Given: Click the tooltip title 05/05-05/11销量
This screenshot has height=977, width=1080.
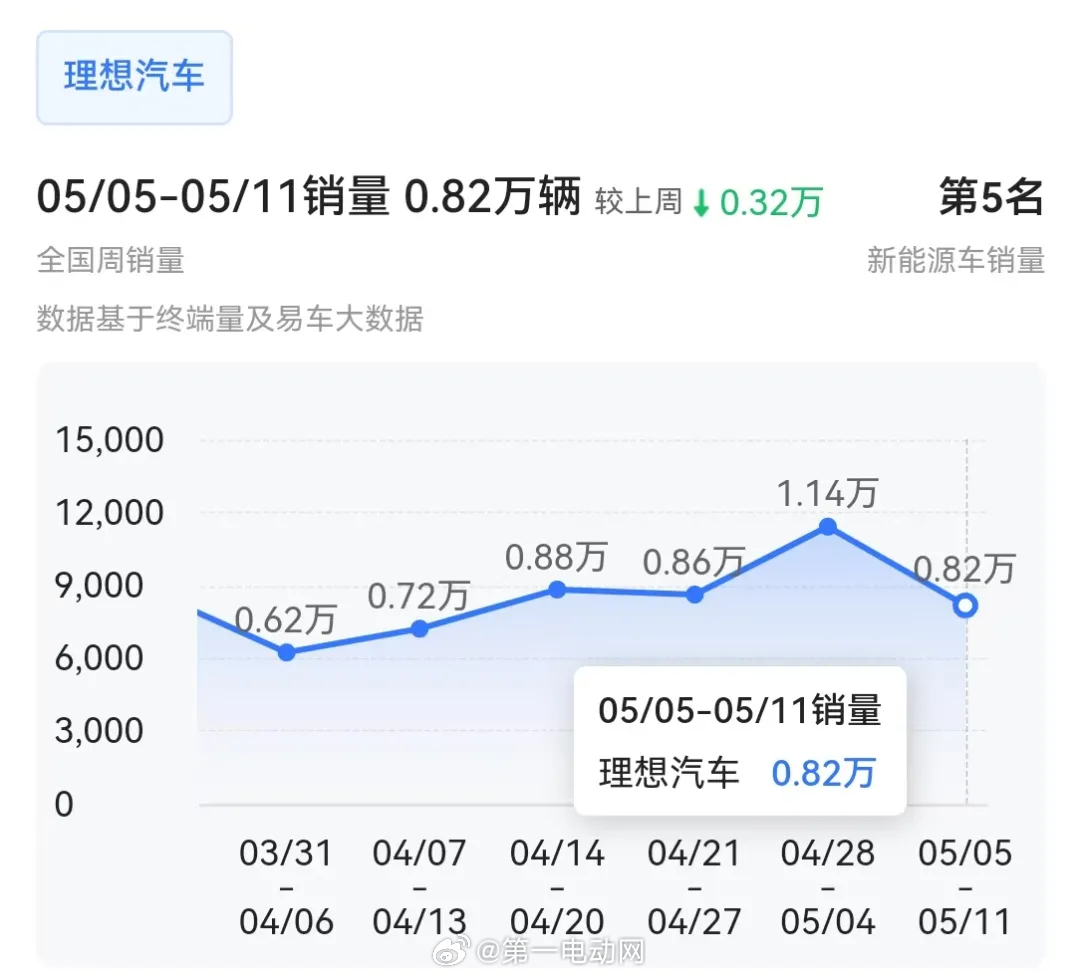Looking at the screenshot, I should [x=740, y=710].
